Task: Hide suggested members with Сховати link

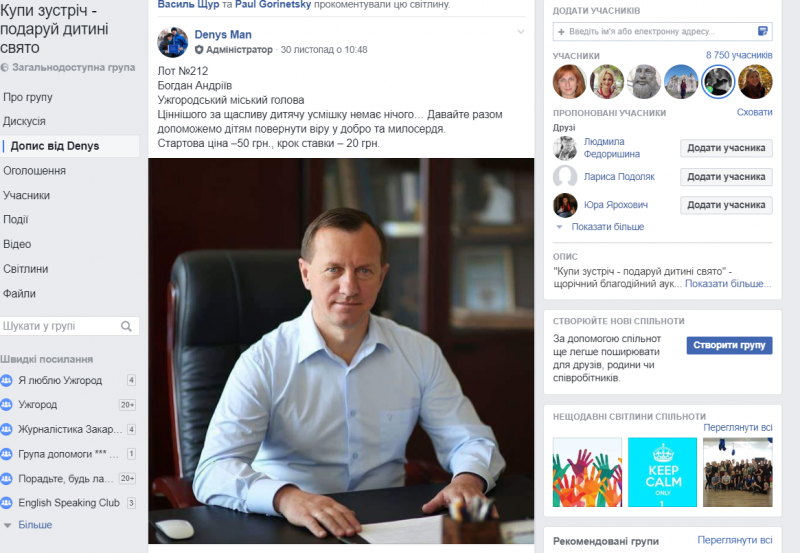Action: pos(754,112)
